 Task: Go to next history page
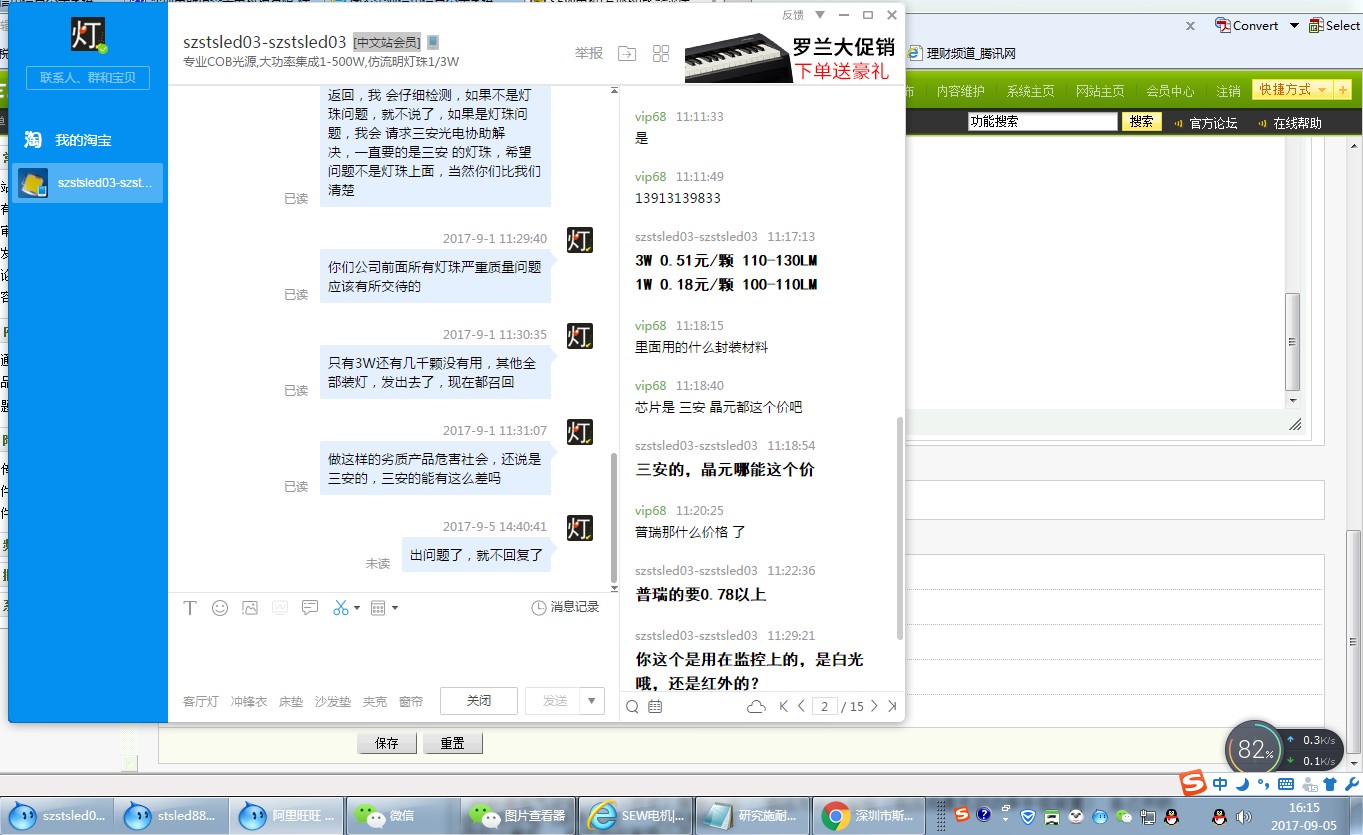pyautogui.click(x=874, y=706)
